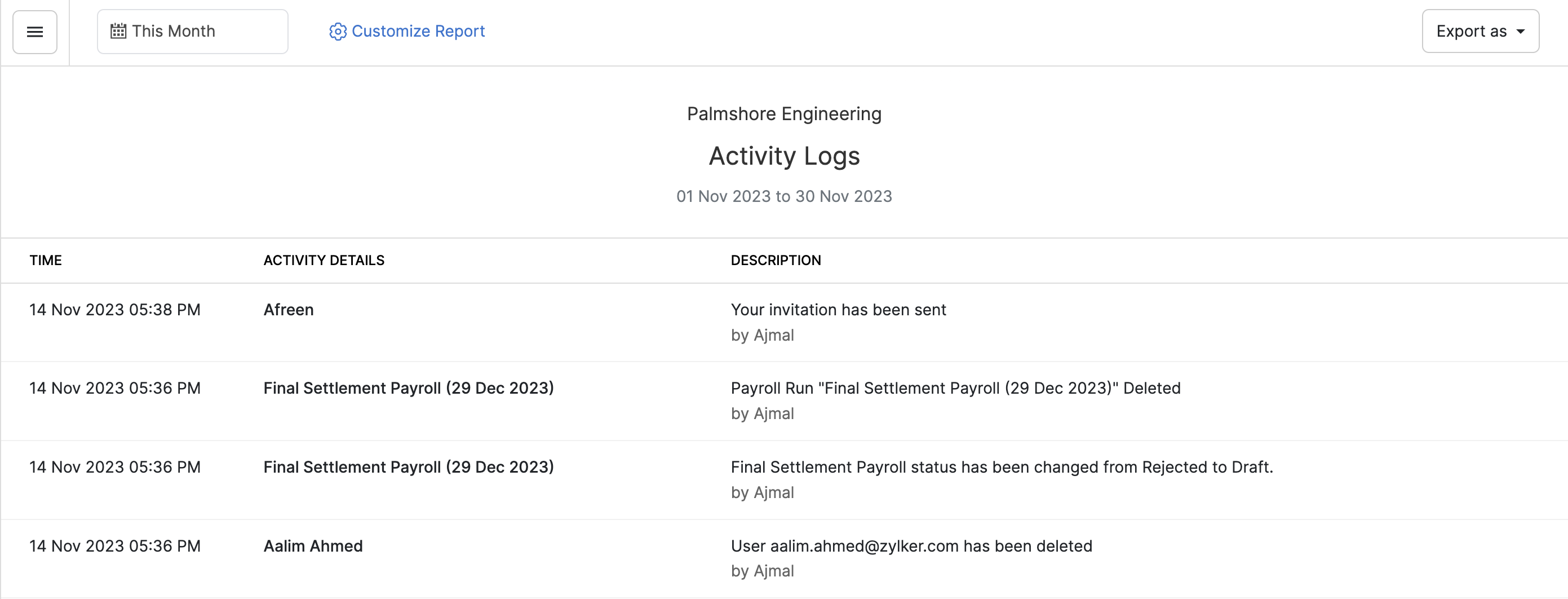Image resolution: width=1568 pixels, height=599 pixels.
Task: Click the user deleted description for aalim.ahmed@zylker.com
Action: coord(911,546)
